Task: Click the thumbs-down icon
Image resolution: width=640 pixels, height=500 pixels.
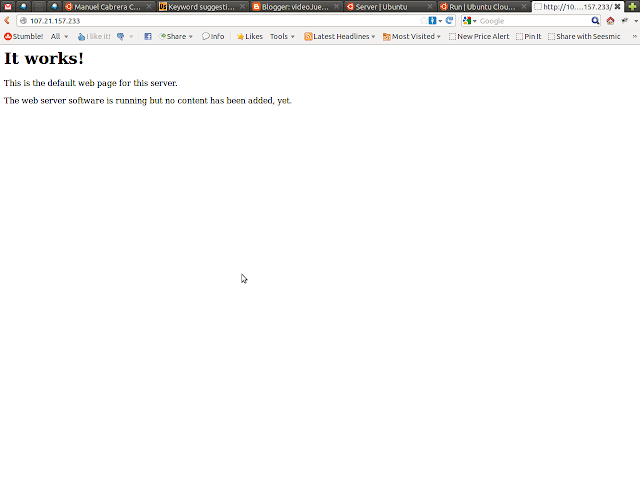Action: 120,36
